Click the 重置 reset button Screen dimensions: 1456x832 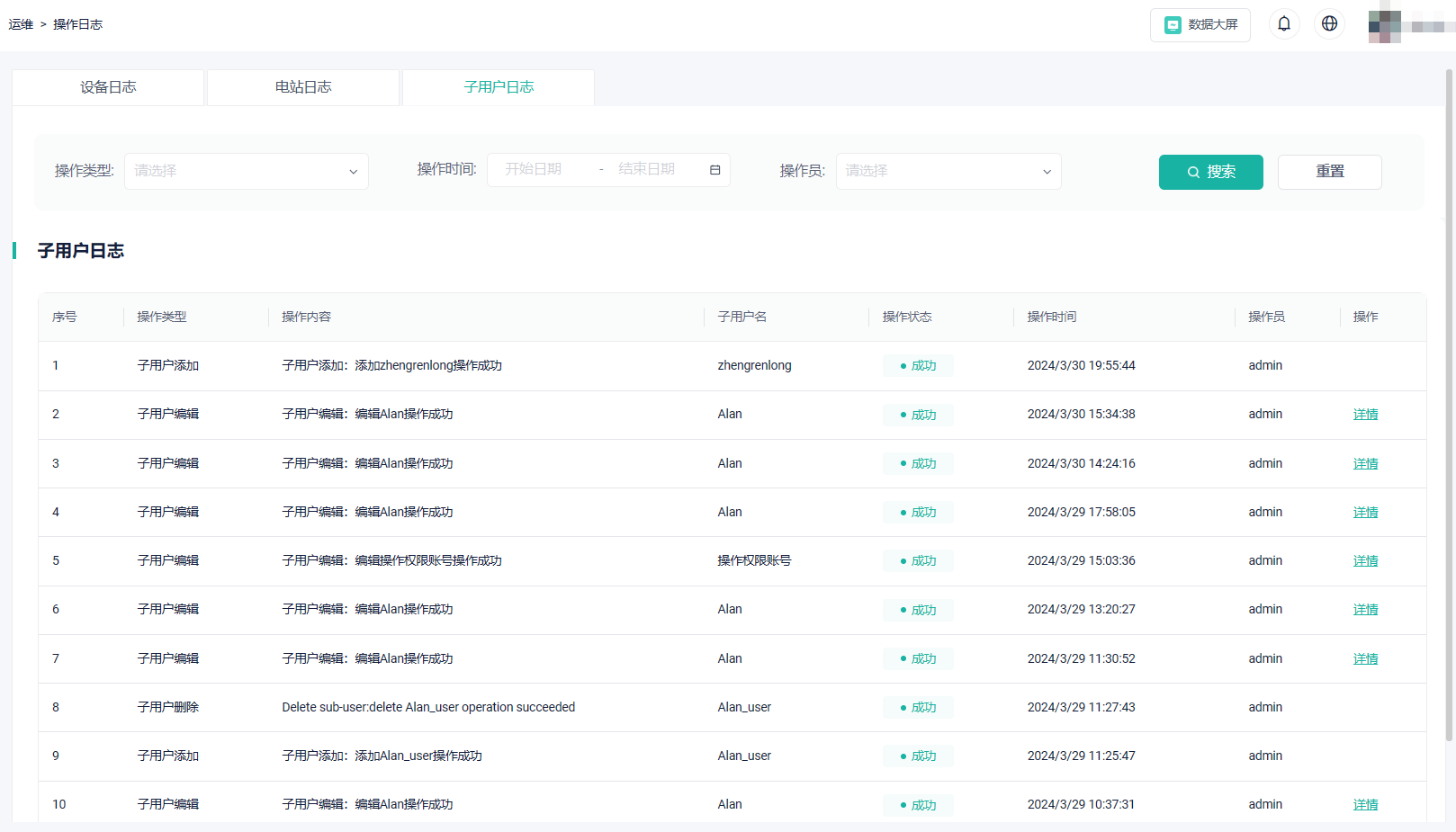[1329, 172]
